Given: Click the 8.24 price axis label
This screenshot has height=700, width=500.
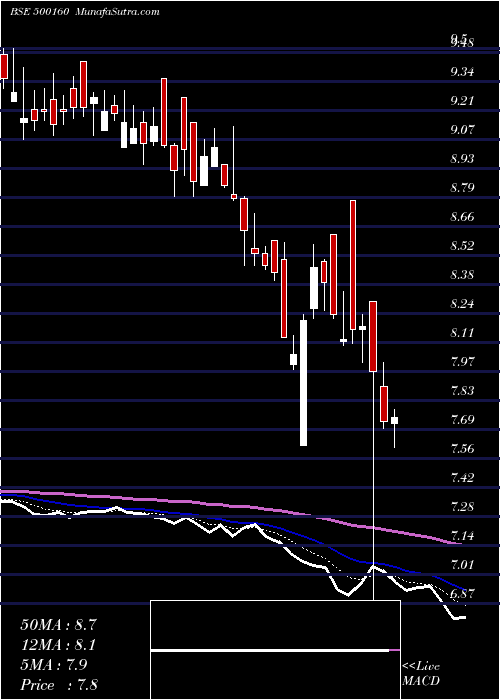Looking at the screenshot, I should point(462,304).
